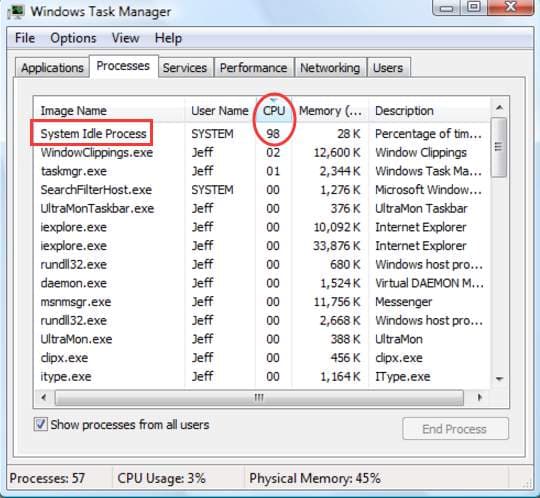Select the rundll32.exe using 2,668 K
Screen dimensions: 540x498
point(262,320)
